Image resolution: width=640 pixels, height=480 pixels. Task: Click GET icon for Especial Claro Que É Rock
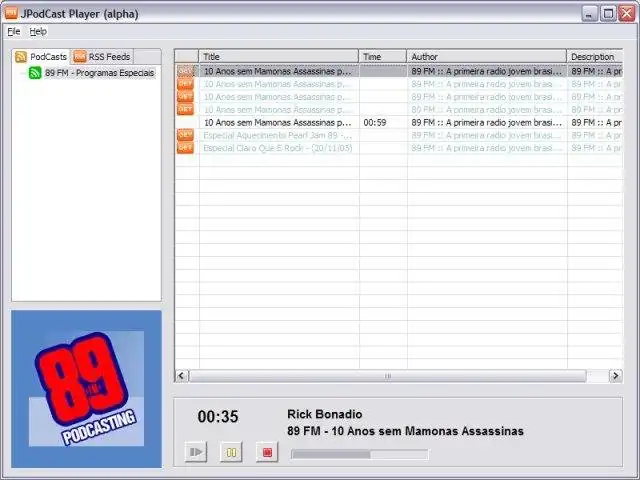pos(185,148)
